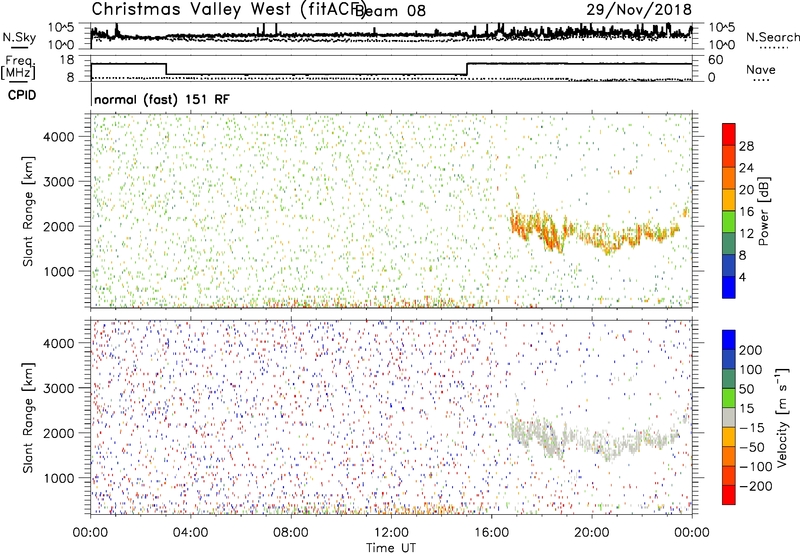The image size is (800, 554).
Task: Click the 'Power [dB]' color bar label
Action: [764, 211]
